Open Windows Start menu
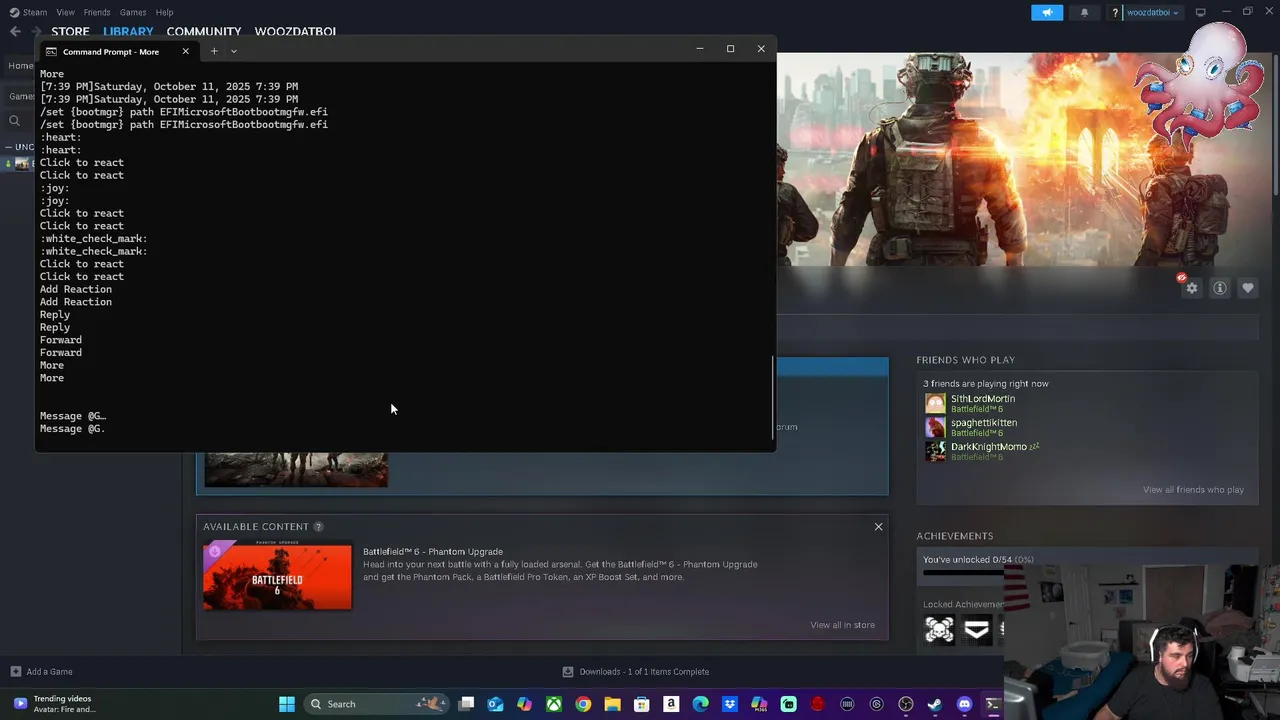 pyautogui.click(x=287, y=704)
